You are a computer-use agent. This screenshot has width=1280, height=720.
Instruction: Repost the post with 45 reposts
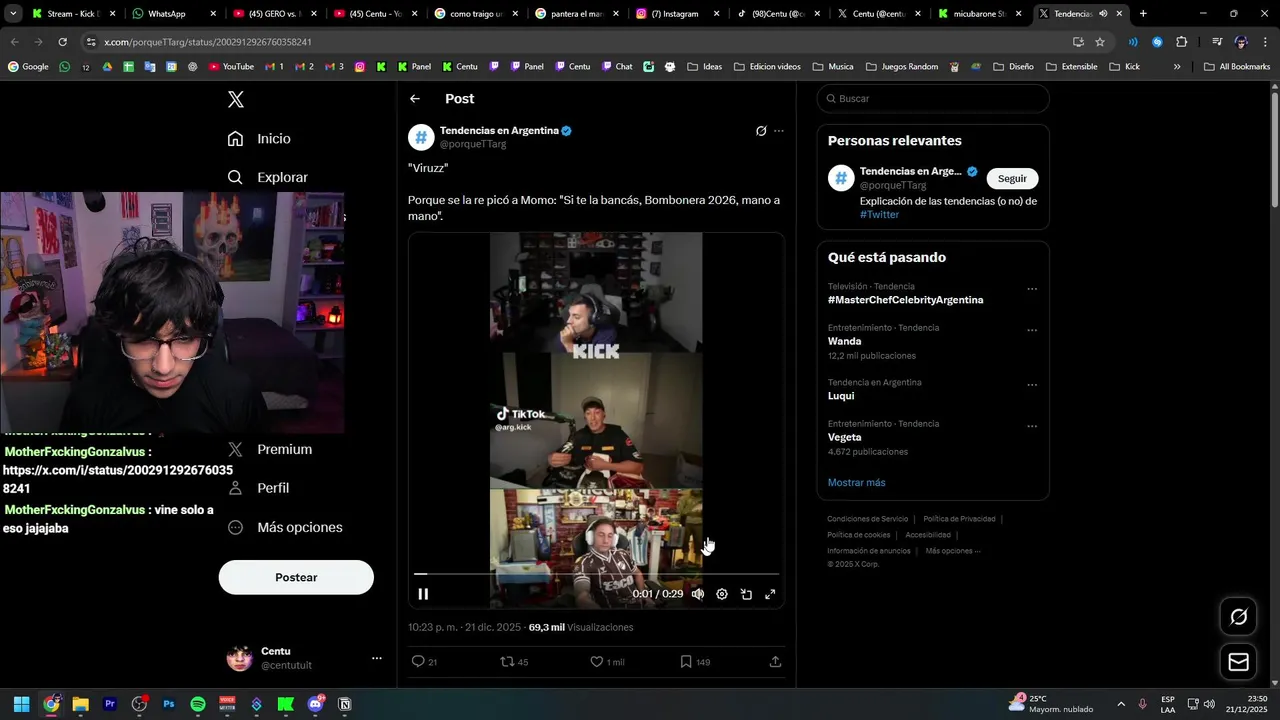514,662
